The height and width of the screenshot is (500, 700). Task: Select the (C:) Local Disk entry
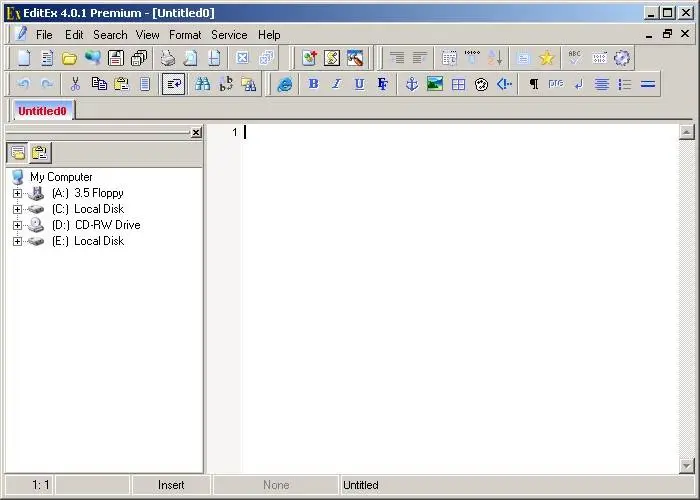(x=88, y=209)
